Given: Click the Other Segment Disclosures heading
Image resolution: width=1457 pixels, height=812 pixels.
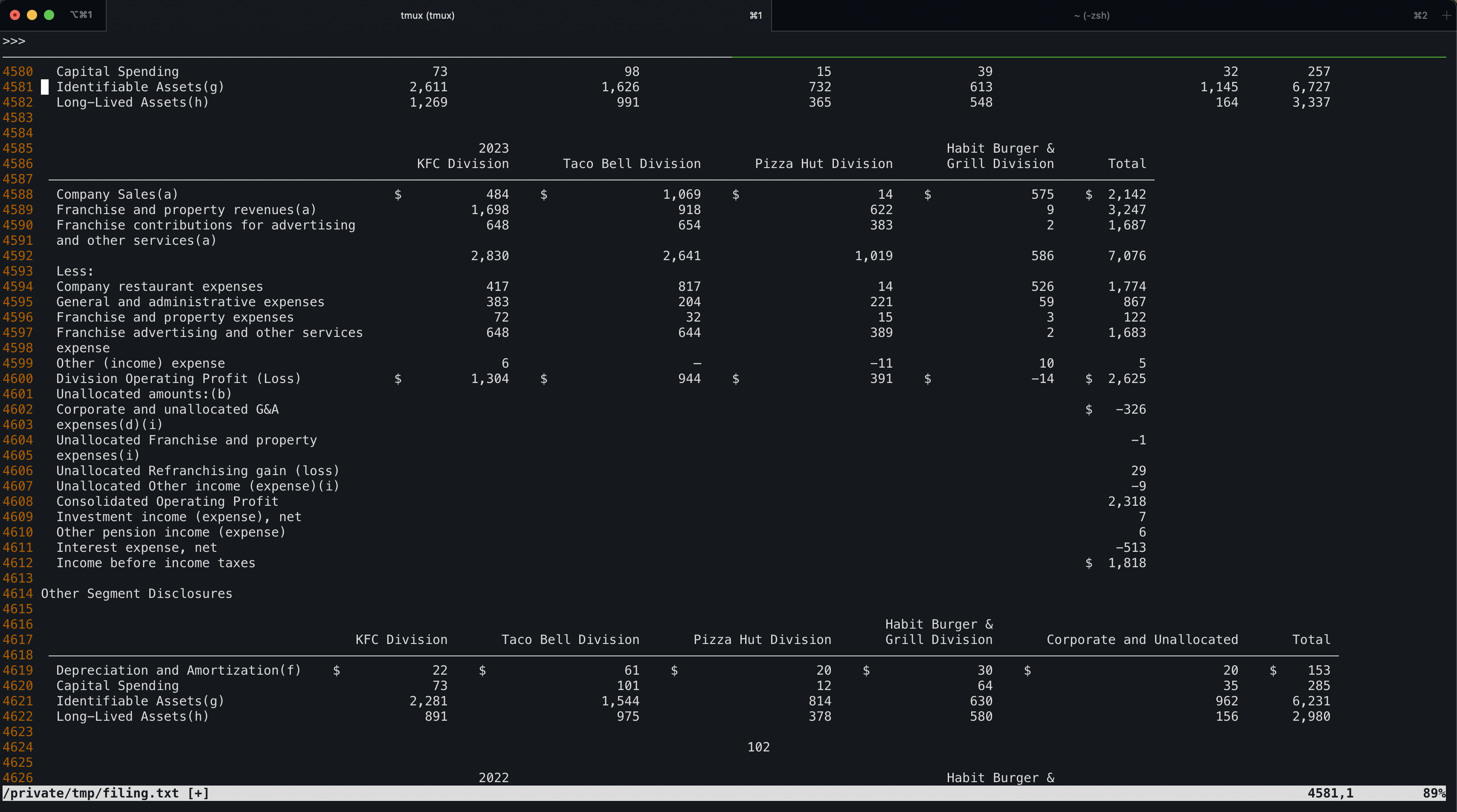Looking at the screenshot, I should point(136,594).
